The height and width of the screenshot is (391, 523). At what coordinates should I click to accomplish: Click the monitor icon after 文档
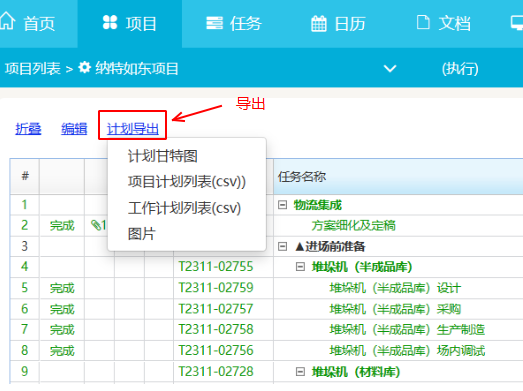coord(517,23)
